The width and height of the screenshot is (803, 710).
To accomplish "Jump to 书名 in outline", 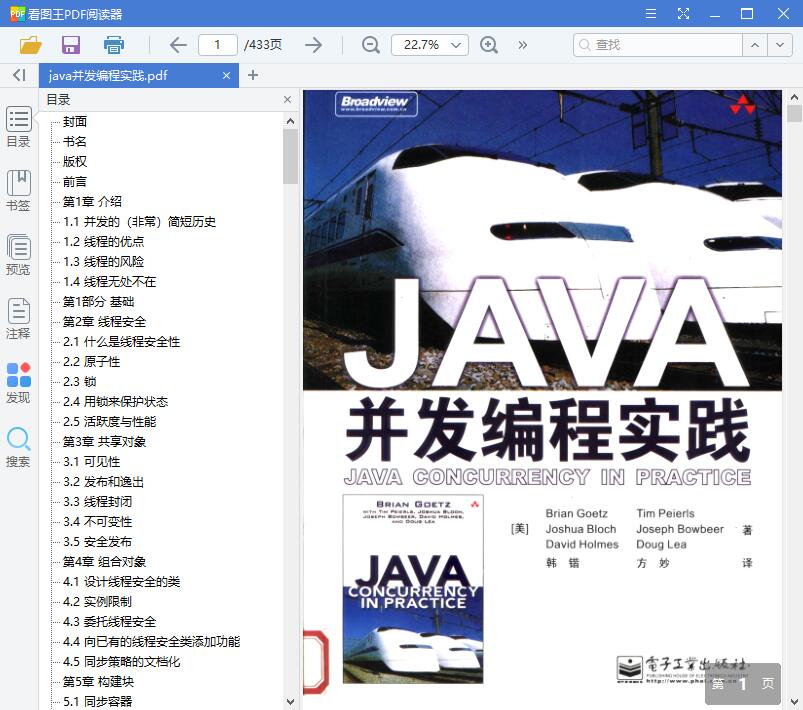I will point(75,142).
